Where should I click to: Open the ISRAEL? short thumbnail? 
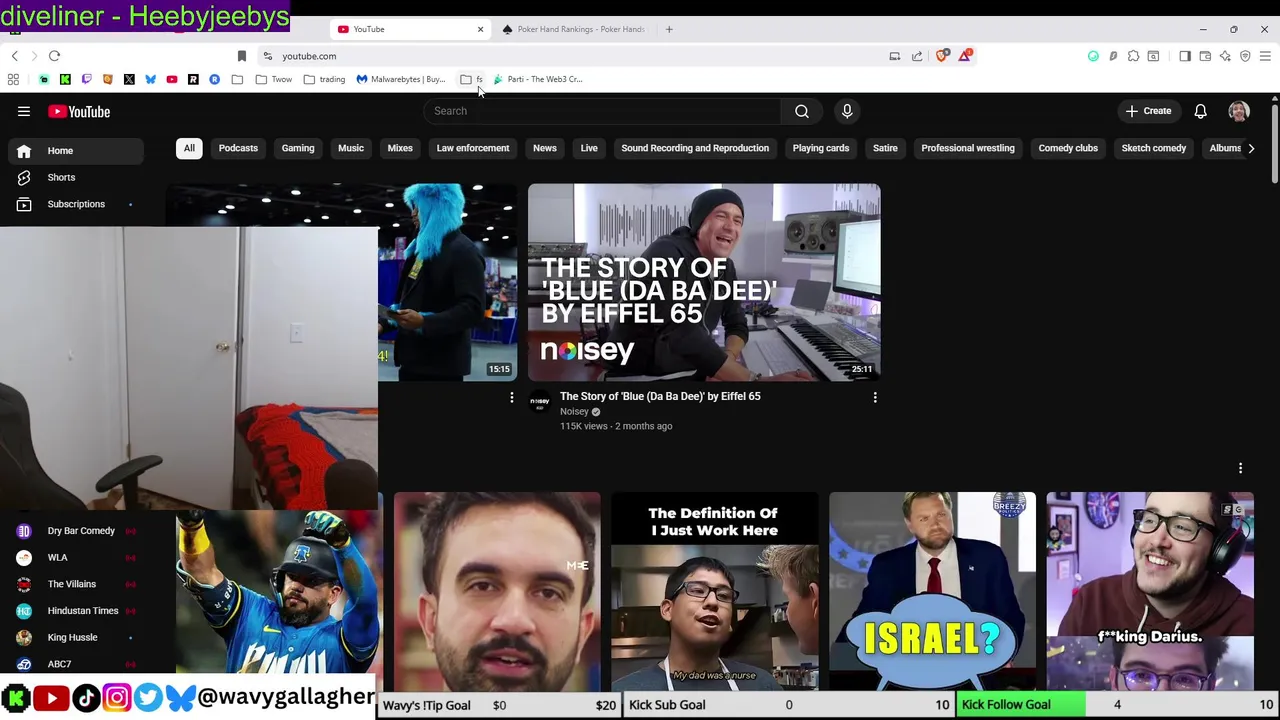932,590
